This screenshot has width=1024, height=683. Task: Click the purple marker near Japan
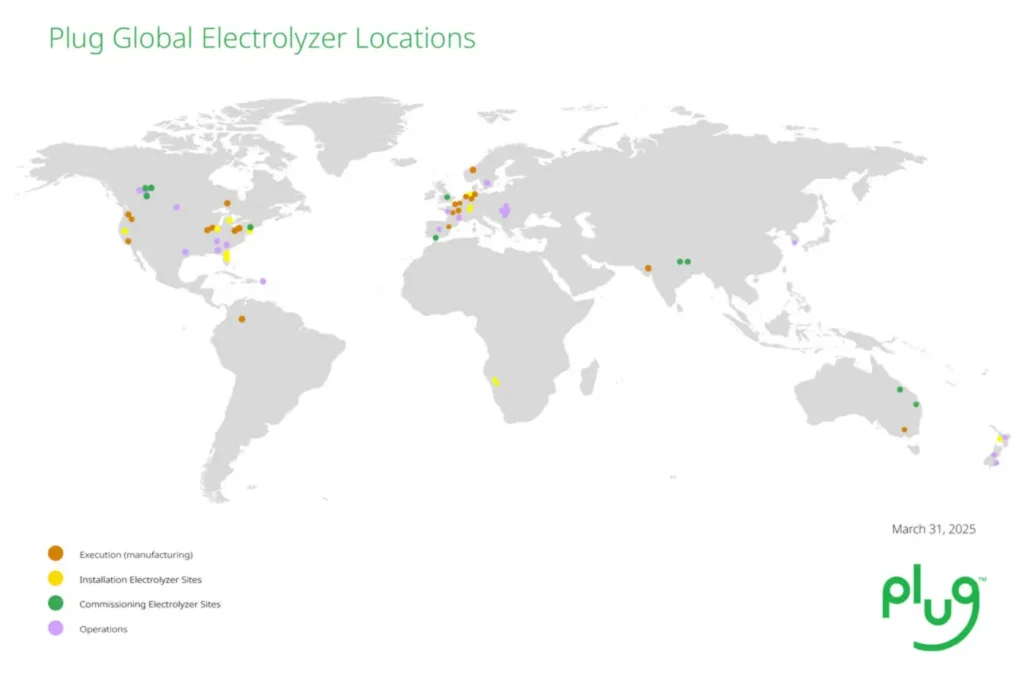tap(795, 242)
